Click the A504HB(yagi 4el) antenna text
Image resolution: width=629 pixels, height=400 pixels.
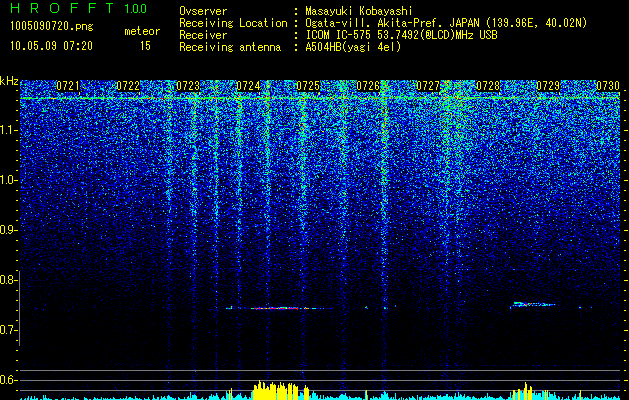coord(353,47)
